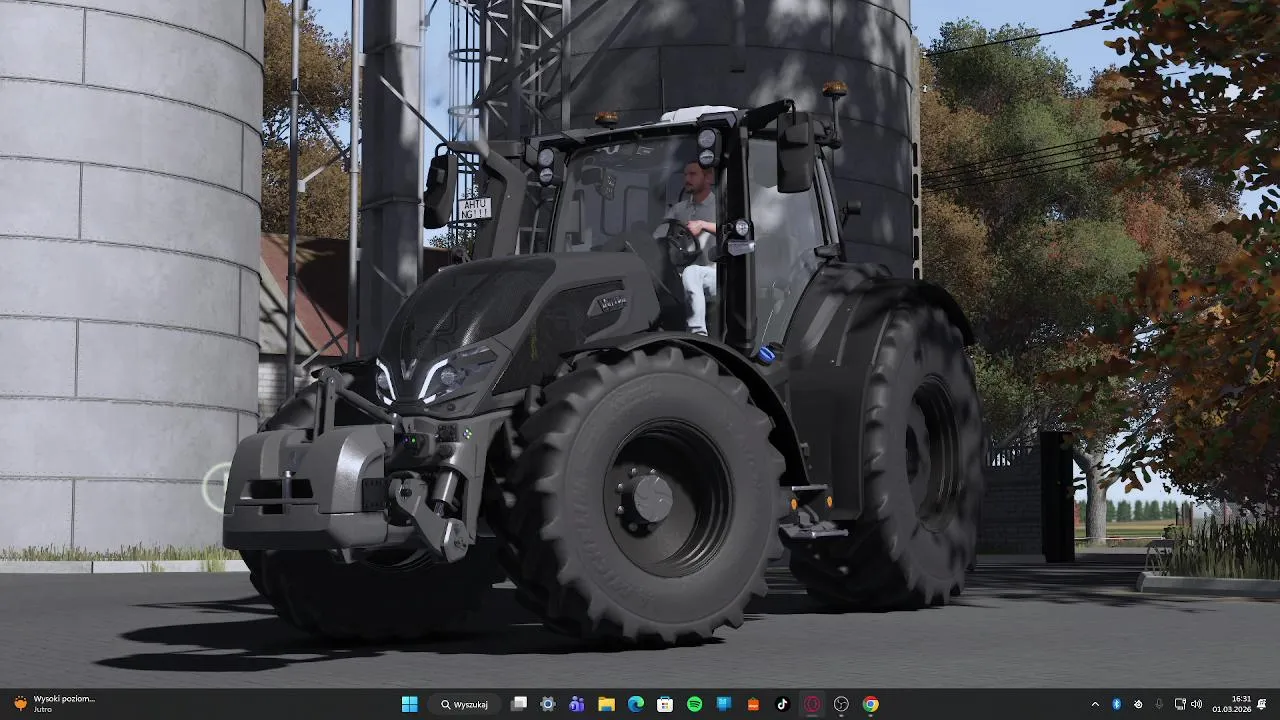Open the Wysoki poziom weather widget

coord(52,704)
